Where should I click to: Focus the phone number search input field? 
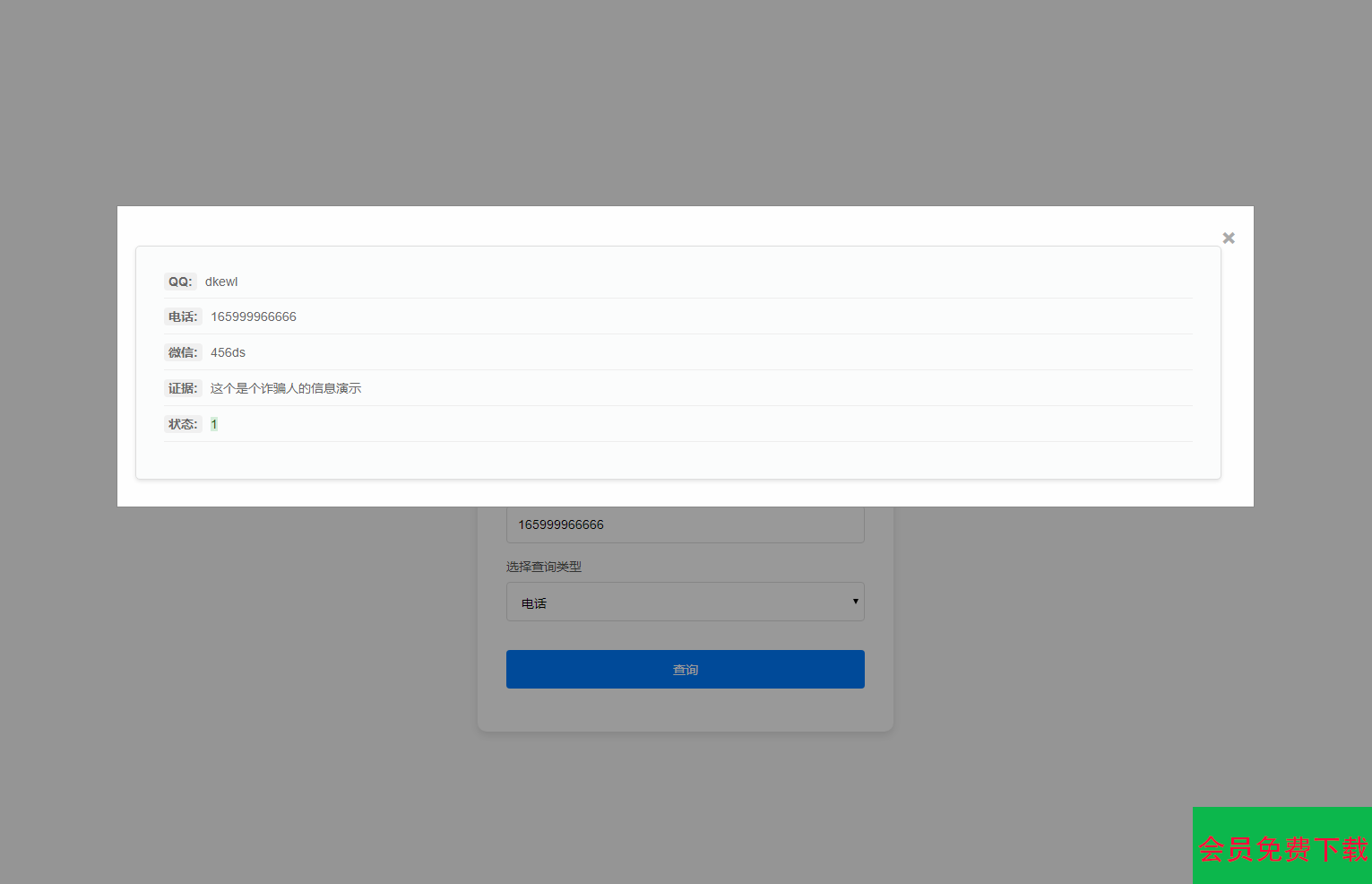click(685, 524)
